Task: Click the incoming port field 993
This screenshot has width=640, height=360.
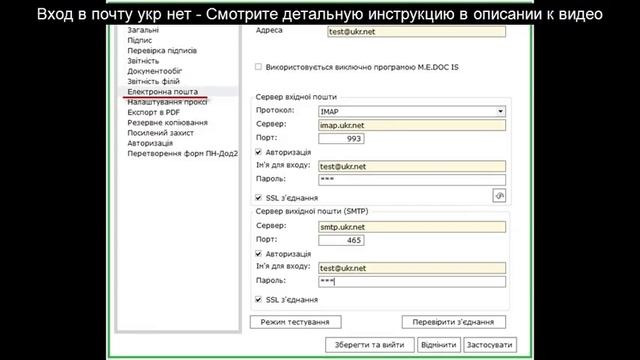Action: click(x=341, y=138)
